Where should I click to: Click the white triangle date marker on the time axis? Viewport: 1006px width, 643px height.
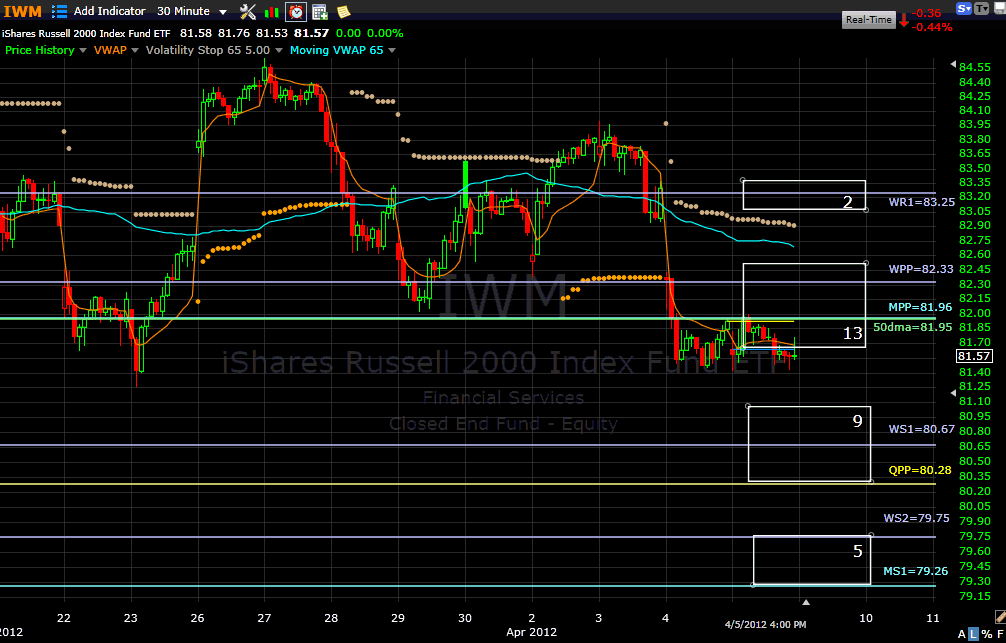pyautogui.click(x=806, y=602)
